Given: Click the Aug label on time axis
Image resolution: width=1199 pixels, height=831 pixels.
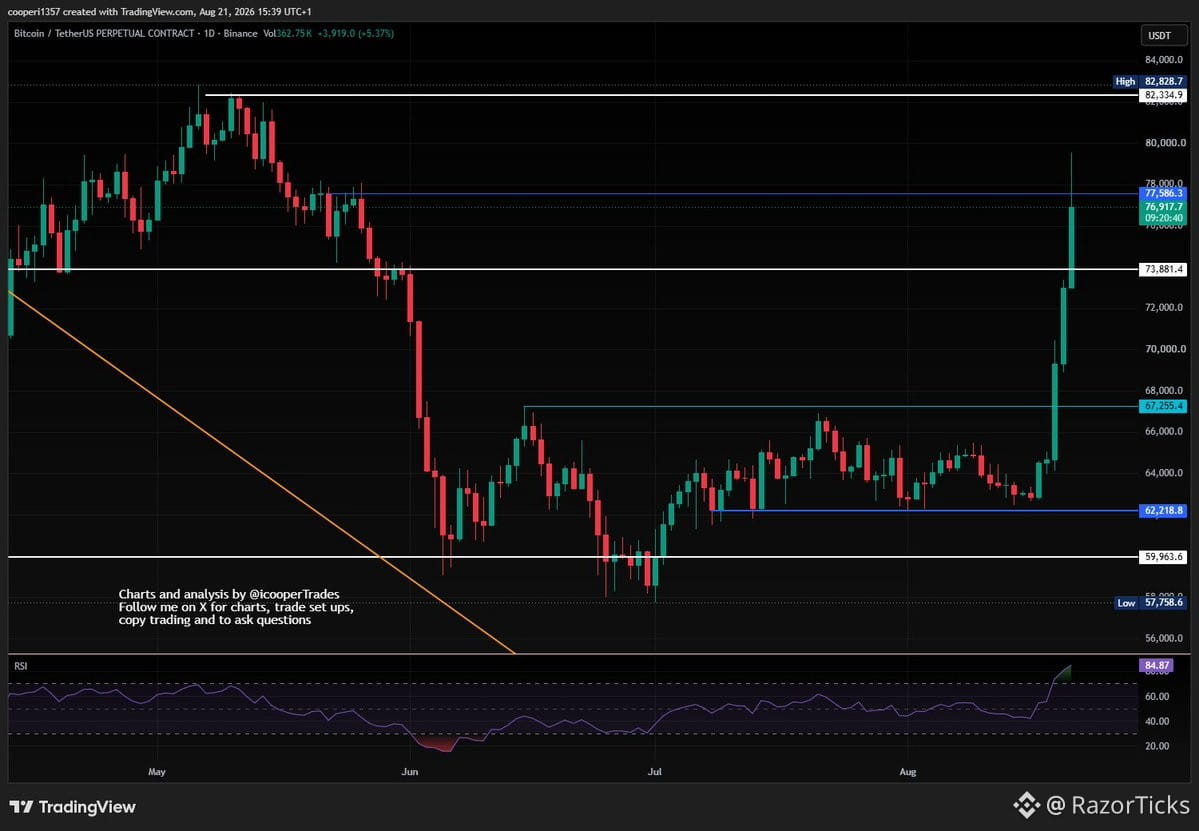Looking at the screenshot, I should tap(908, 771).
